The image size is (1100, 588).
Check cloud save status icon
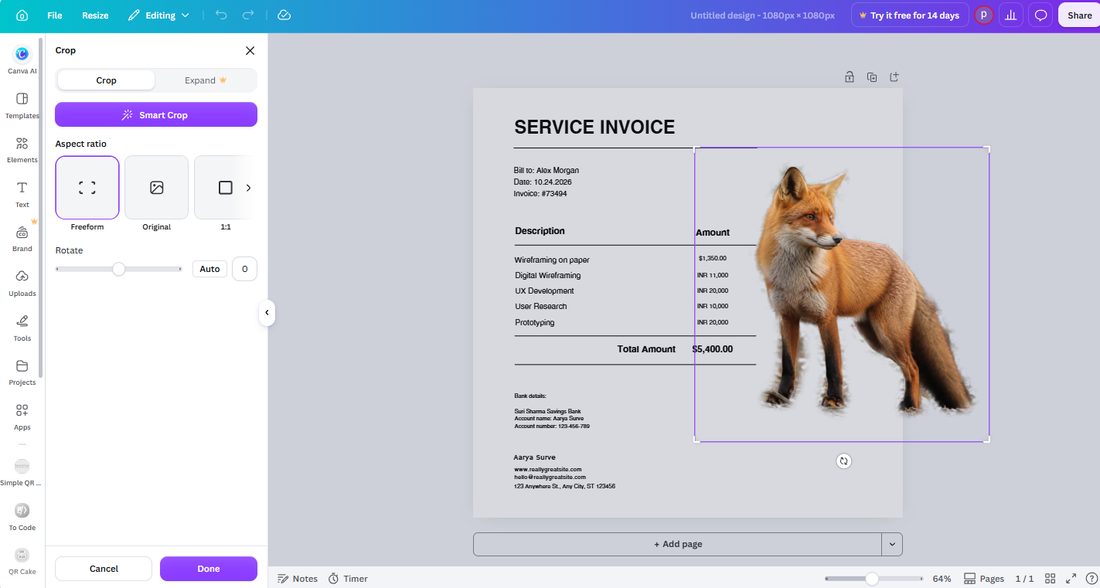point(284,15)
